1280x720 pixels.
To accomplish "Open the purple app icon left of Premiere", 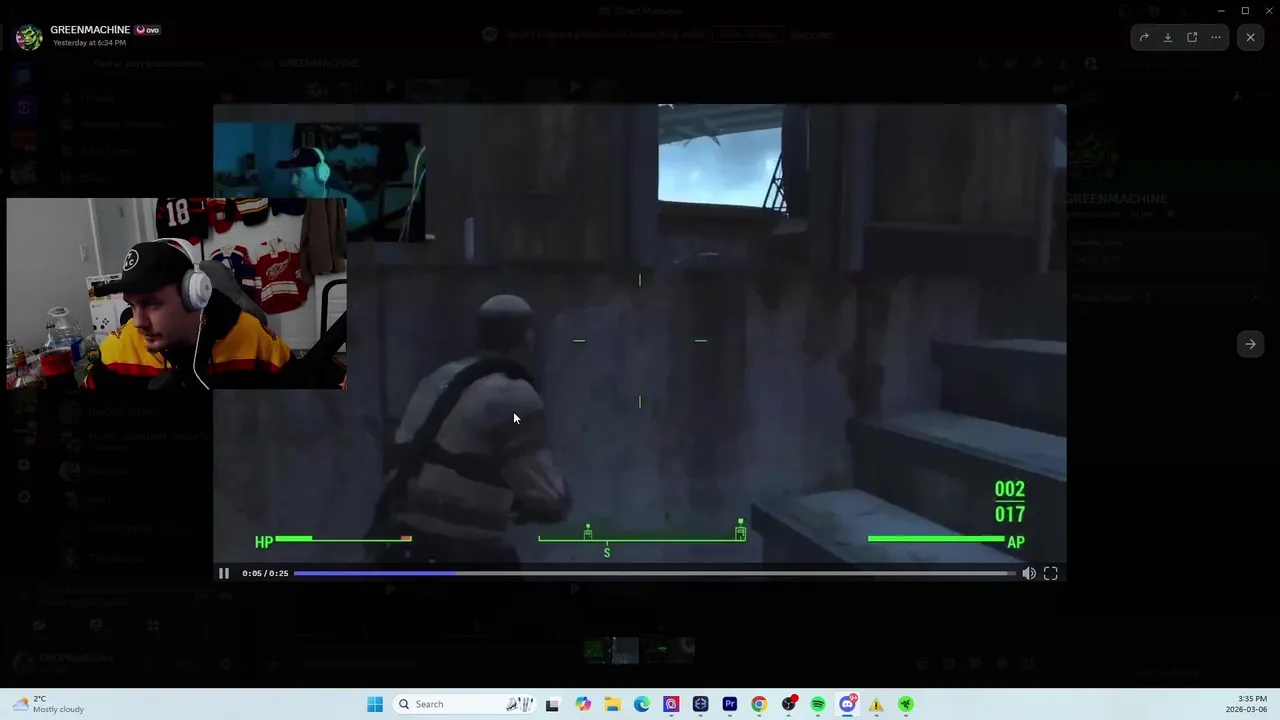I will pos(671,704).
